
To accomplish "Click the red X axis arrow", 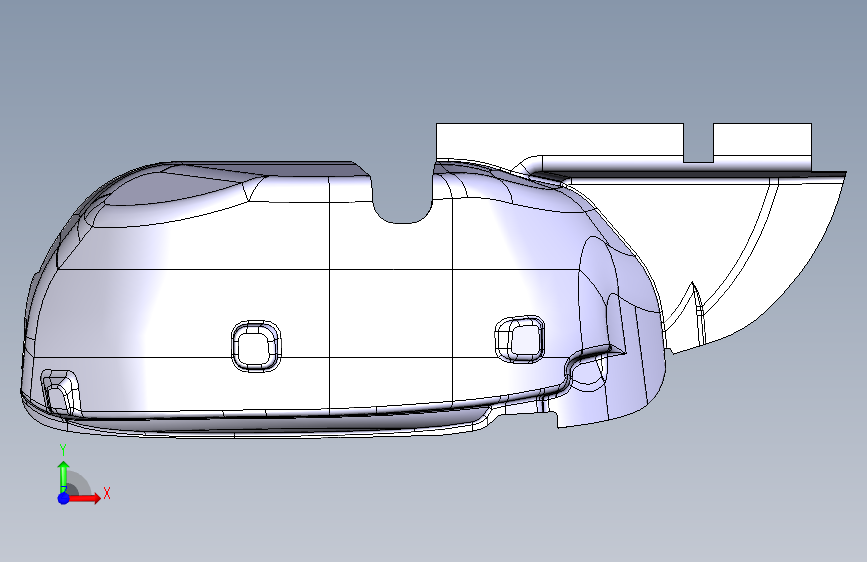I will tap(84, 498).
